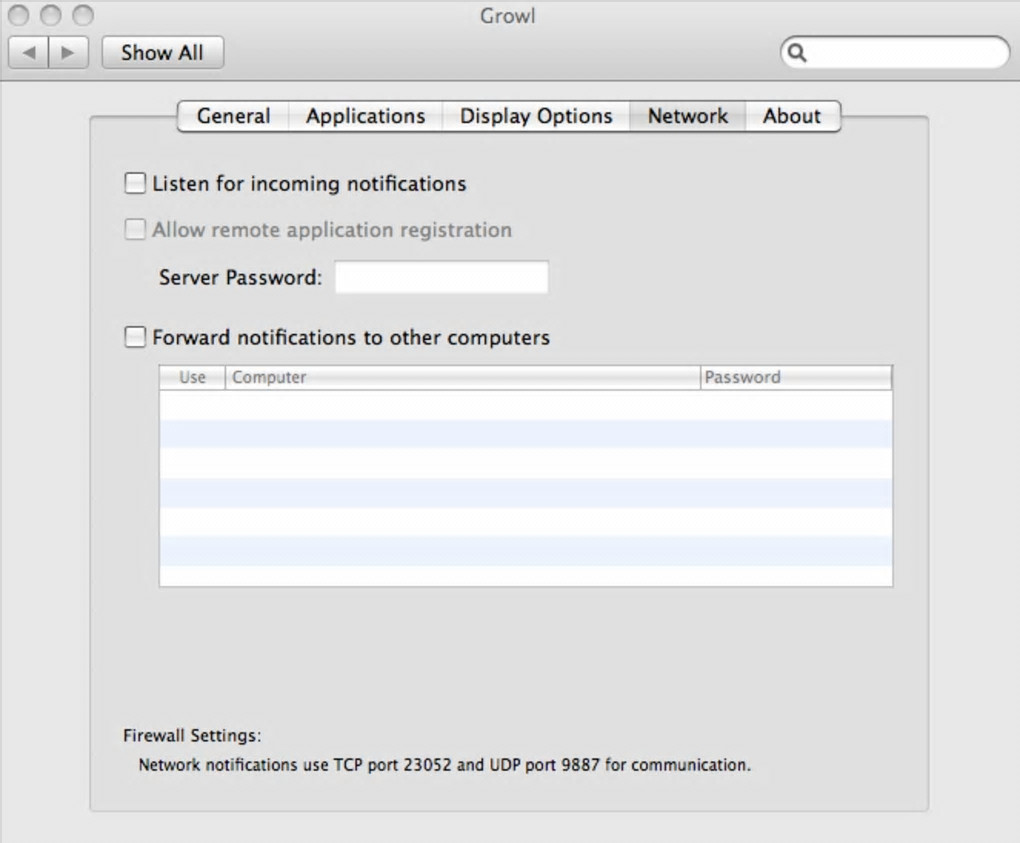
Task: Click the search magnifier icon
Action: [x=797, y=53]
